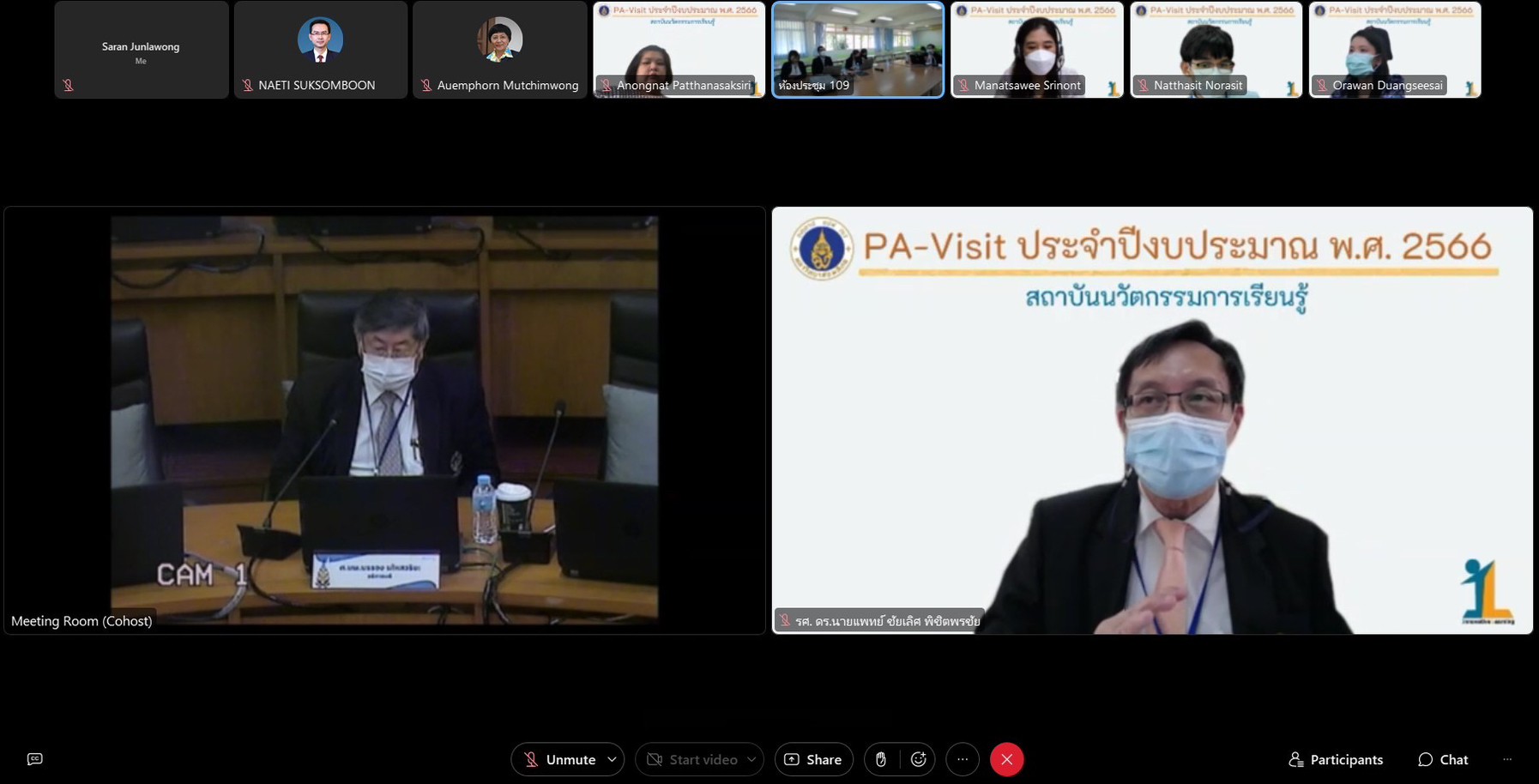Open the emoji reactions icon
This screenshot has height=784, width=1539.
tap(918, 759)
